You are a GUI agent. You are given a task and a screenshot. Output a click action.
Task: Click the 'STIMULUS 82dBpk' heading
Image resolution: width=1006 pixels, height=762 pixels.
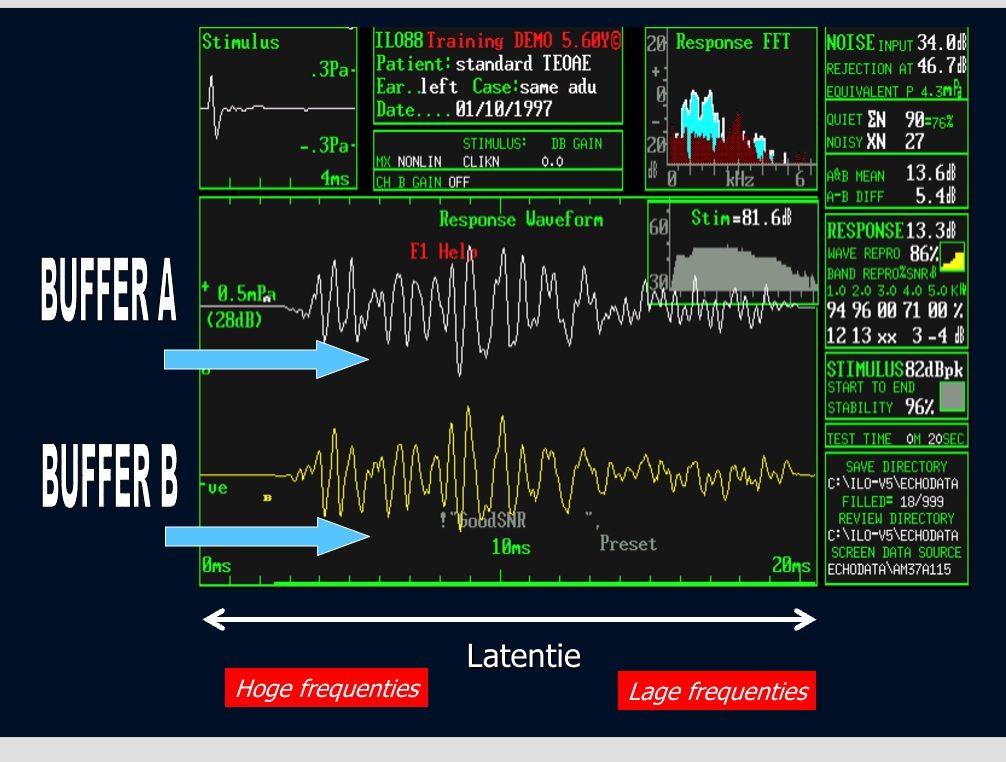click(x=894, y=369)
